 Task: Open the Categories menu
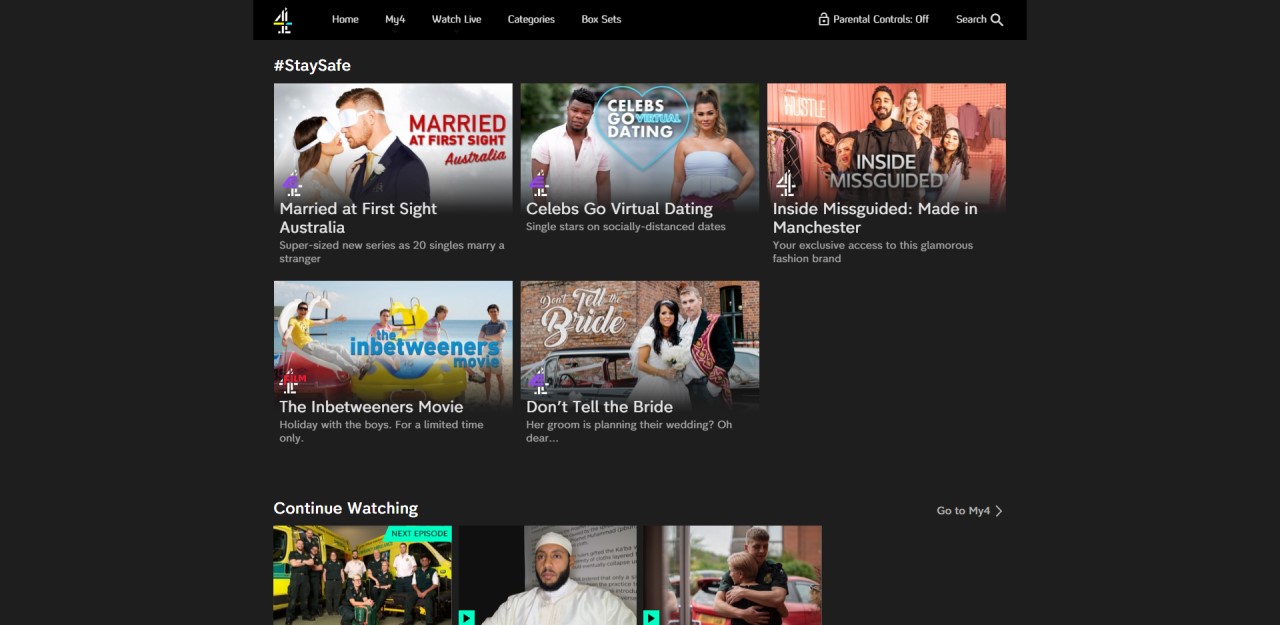531,19
